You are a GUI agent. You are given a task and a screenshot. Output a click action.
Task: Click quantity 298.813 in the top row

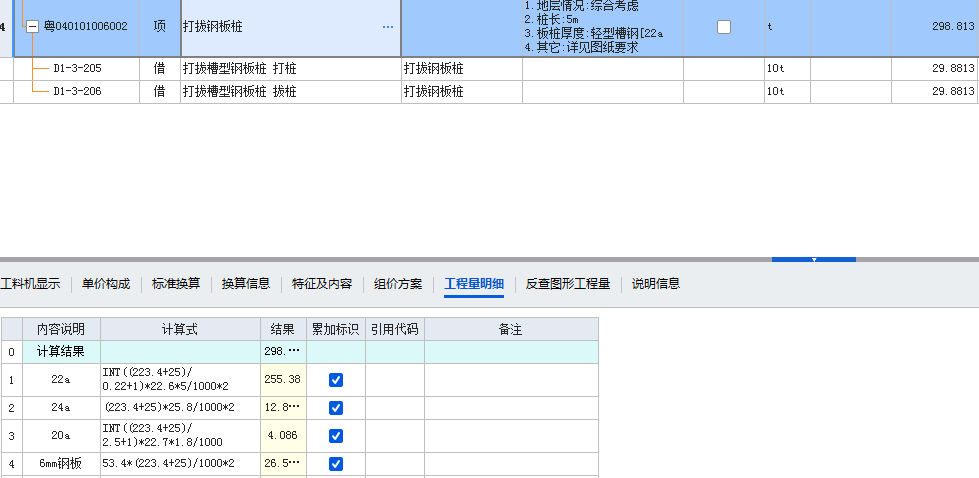953,27
